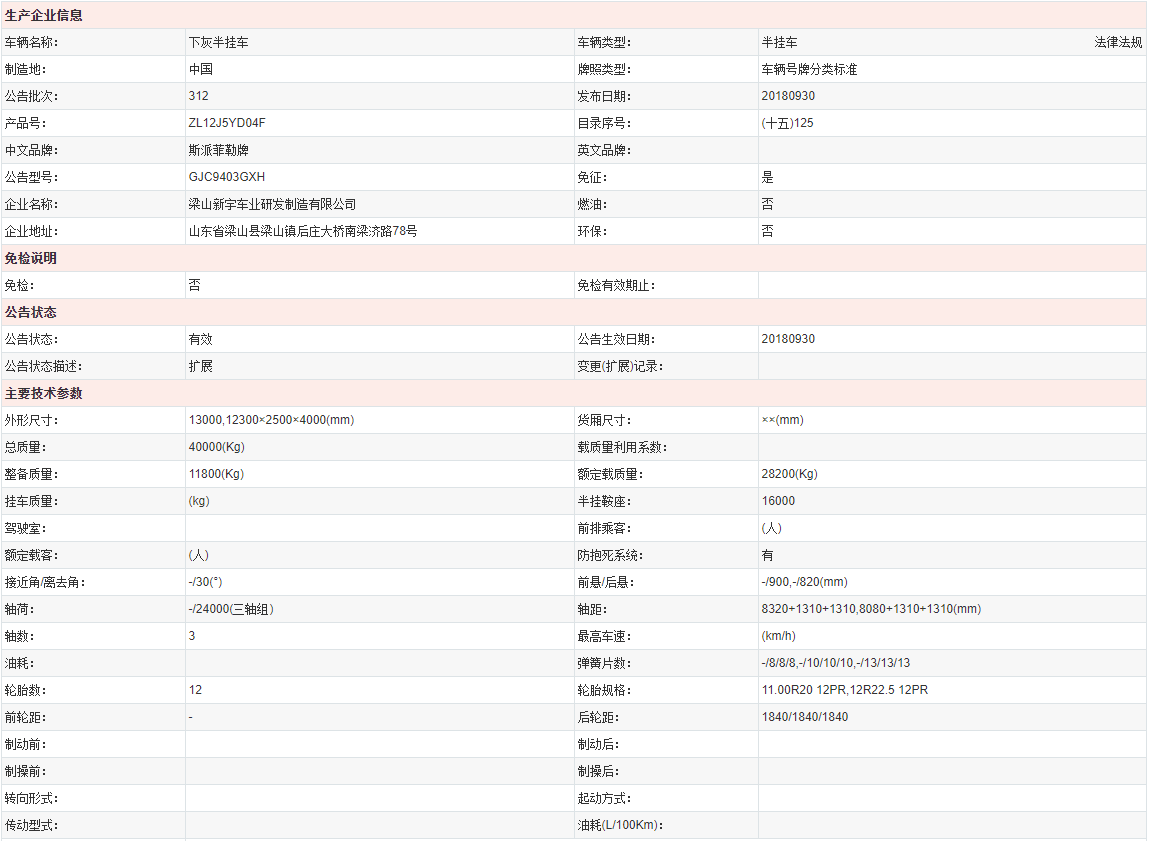Click the 免检说明 section header
1149x841 pixels.
point(31,258)
